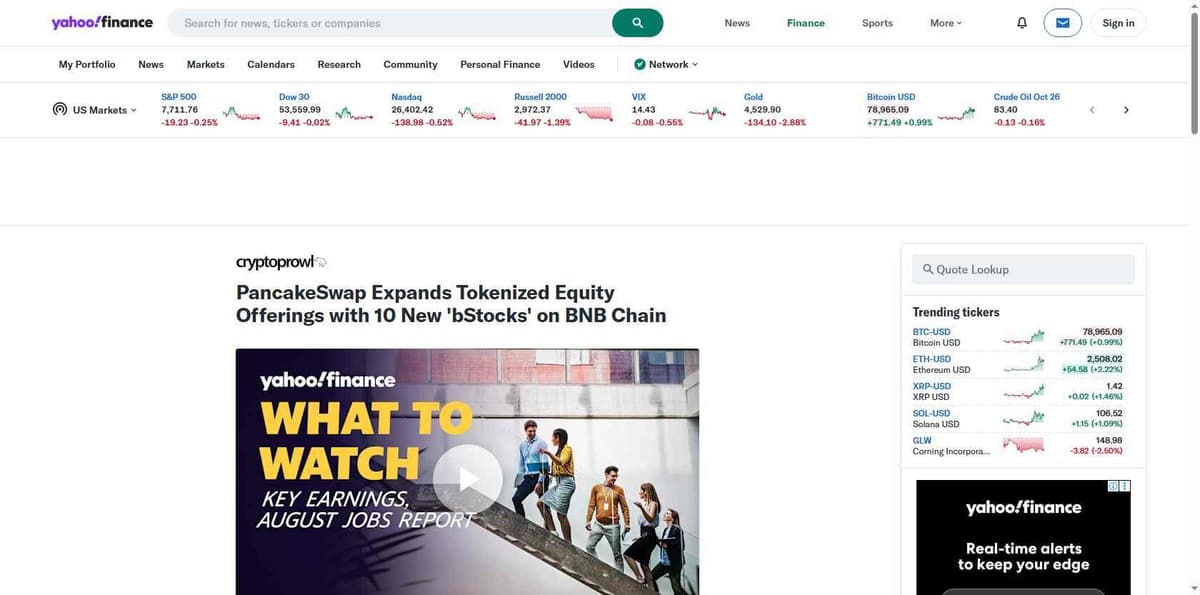This screenshot has height=595, width=1200.
Task: Open Sports in top navigation
Action: point(877,23)
